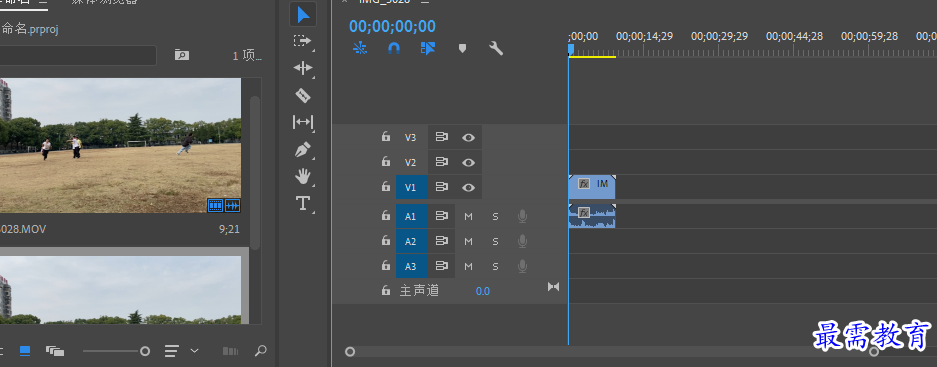Viewport: 937px width, 367px height.
Task: Toggle lock on the V3 track
Action: point(386,137)
